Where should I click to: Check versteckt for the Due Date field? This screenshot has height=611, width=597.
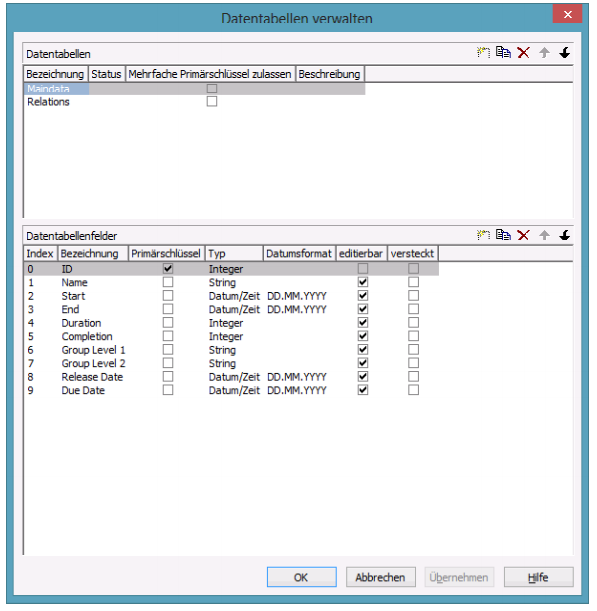413,390
